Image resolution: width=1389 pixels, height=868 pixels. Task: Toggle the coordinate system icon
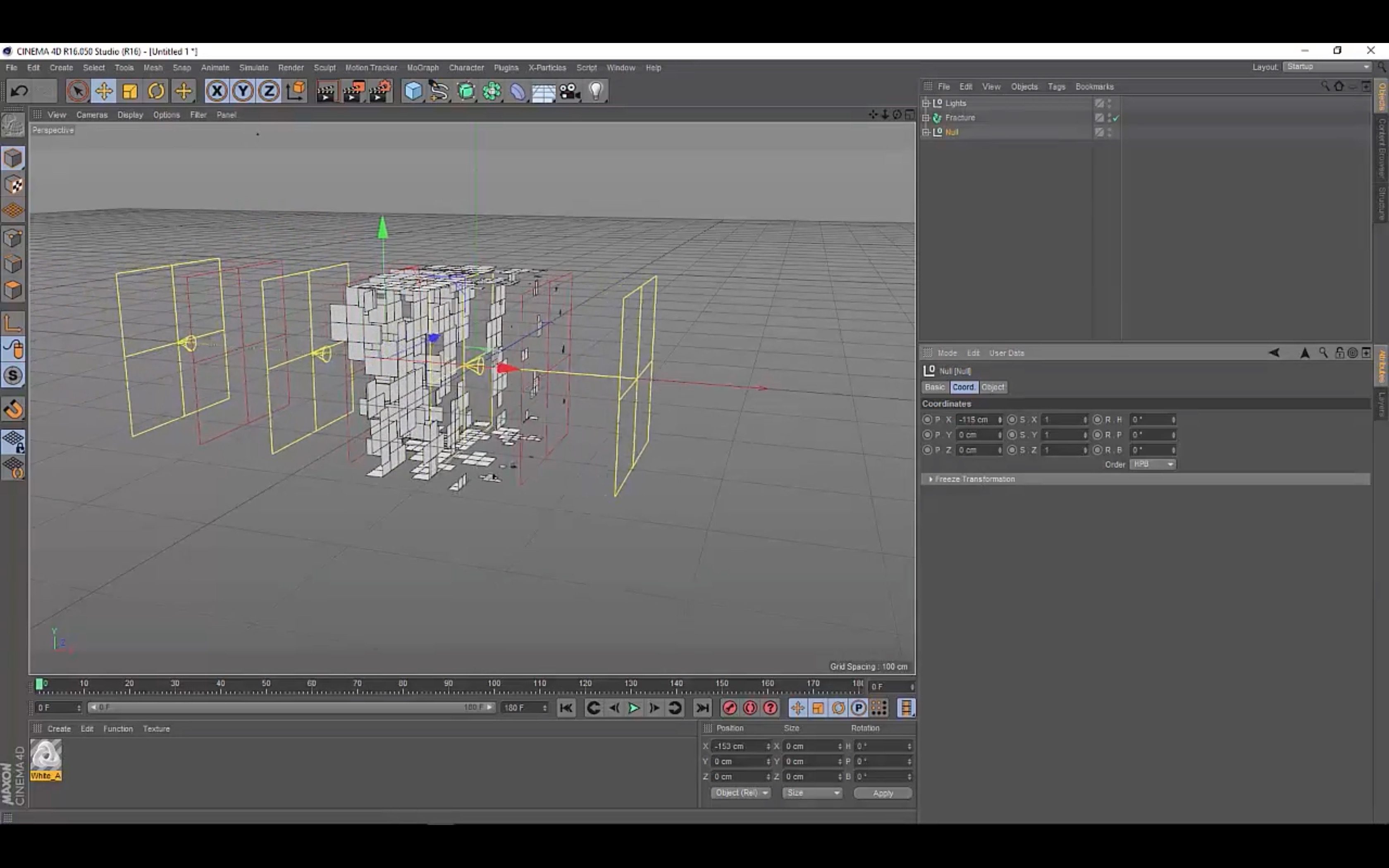[296, 91]
